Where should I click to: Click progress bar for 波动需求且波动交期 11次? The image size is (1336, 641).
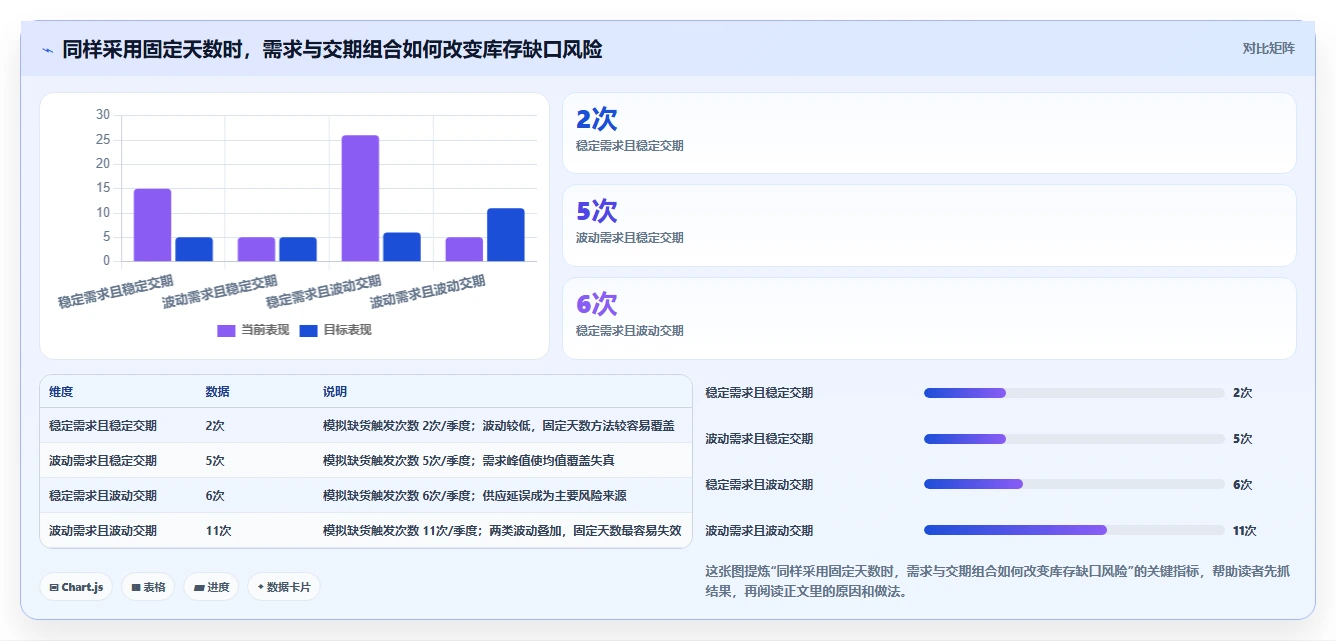pyautogui.click(x=1074, y=530)
